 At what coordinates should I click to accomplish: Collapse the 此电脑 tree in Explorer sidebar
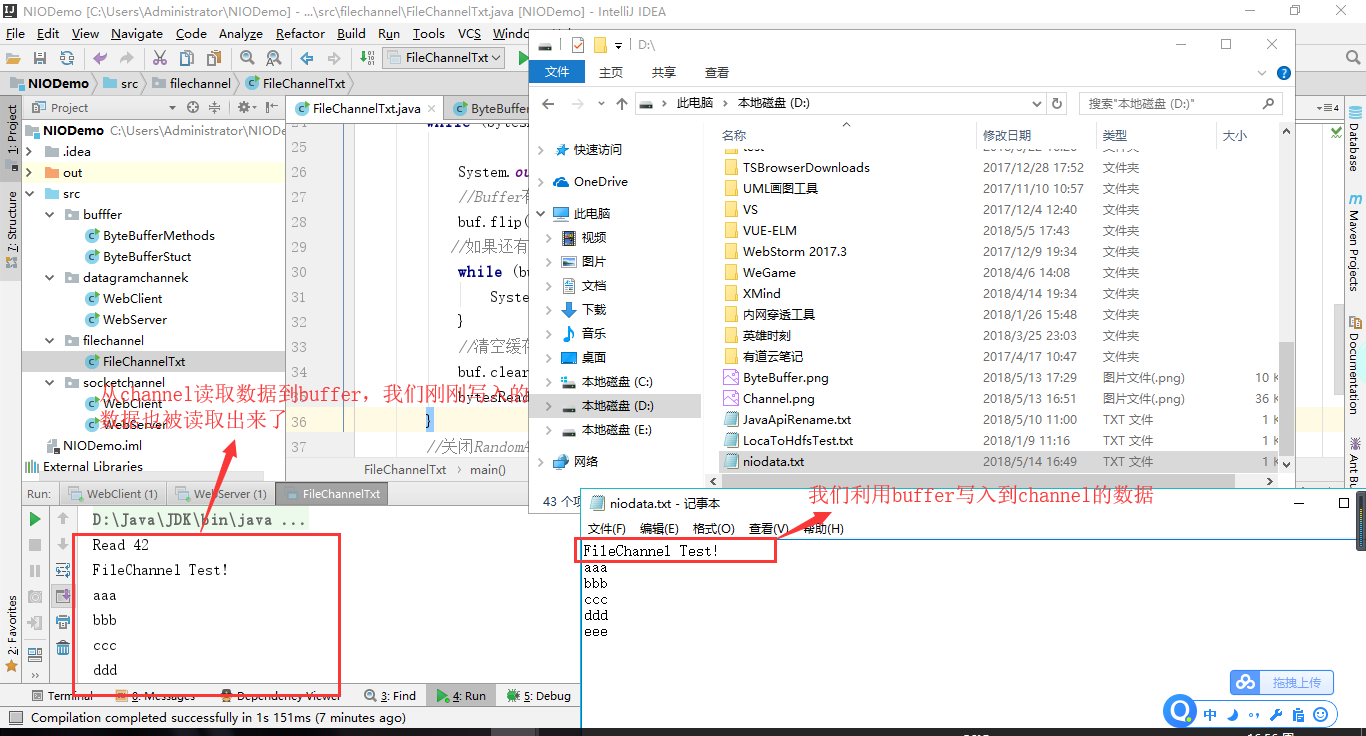(541, 212)
